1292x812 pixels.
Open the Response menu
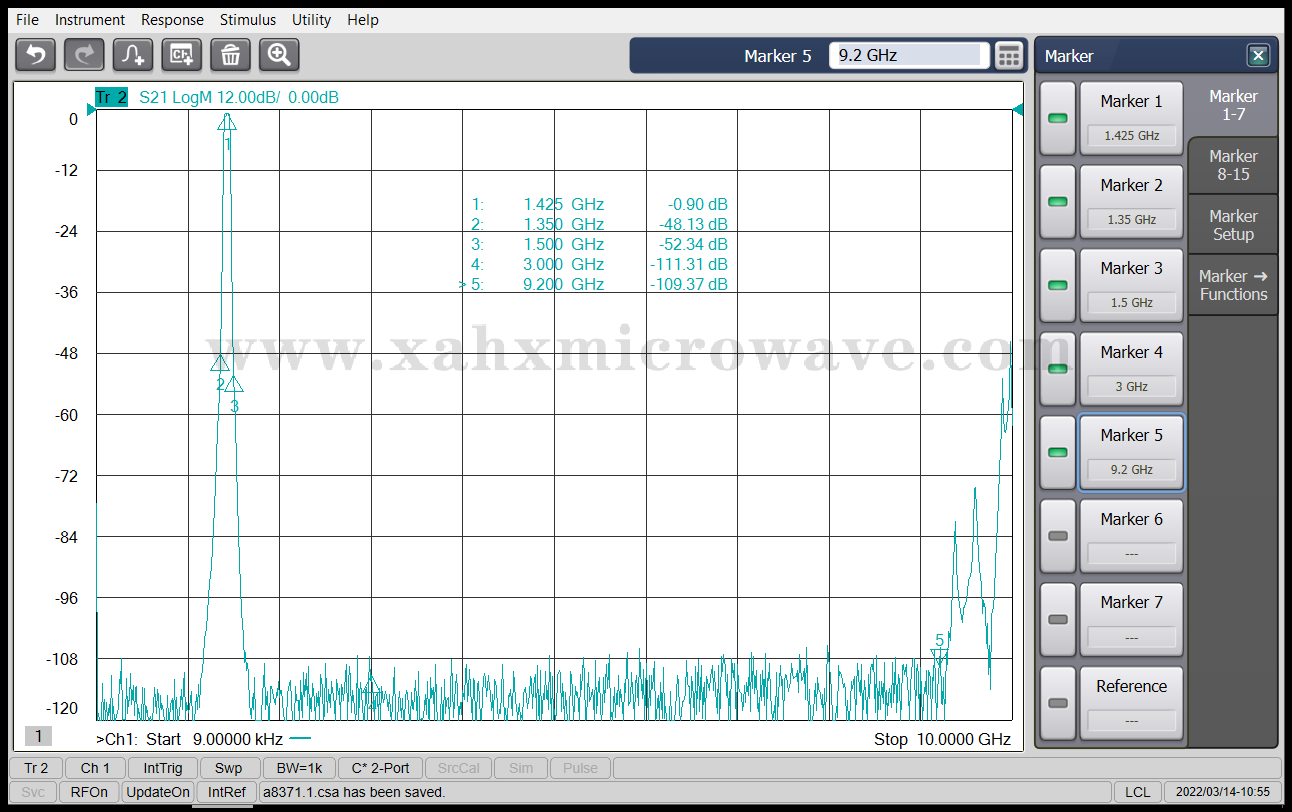coord(172,19)
